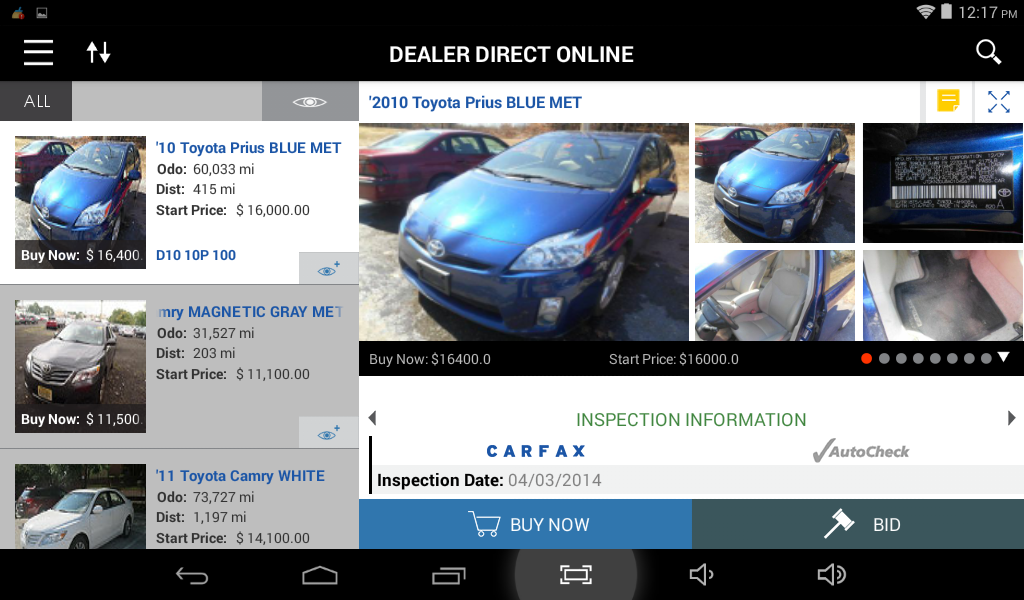1024x600 pixels.
Task: Add MAGNETIC GRAY Camry to the watchlist
Action: (328, 432)
